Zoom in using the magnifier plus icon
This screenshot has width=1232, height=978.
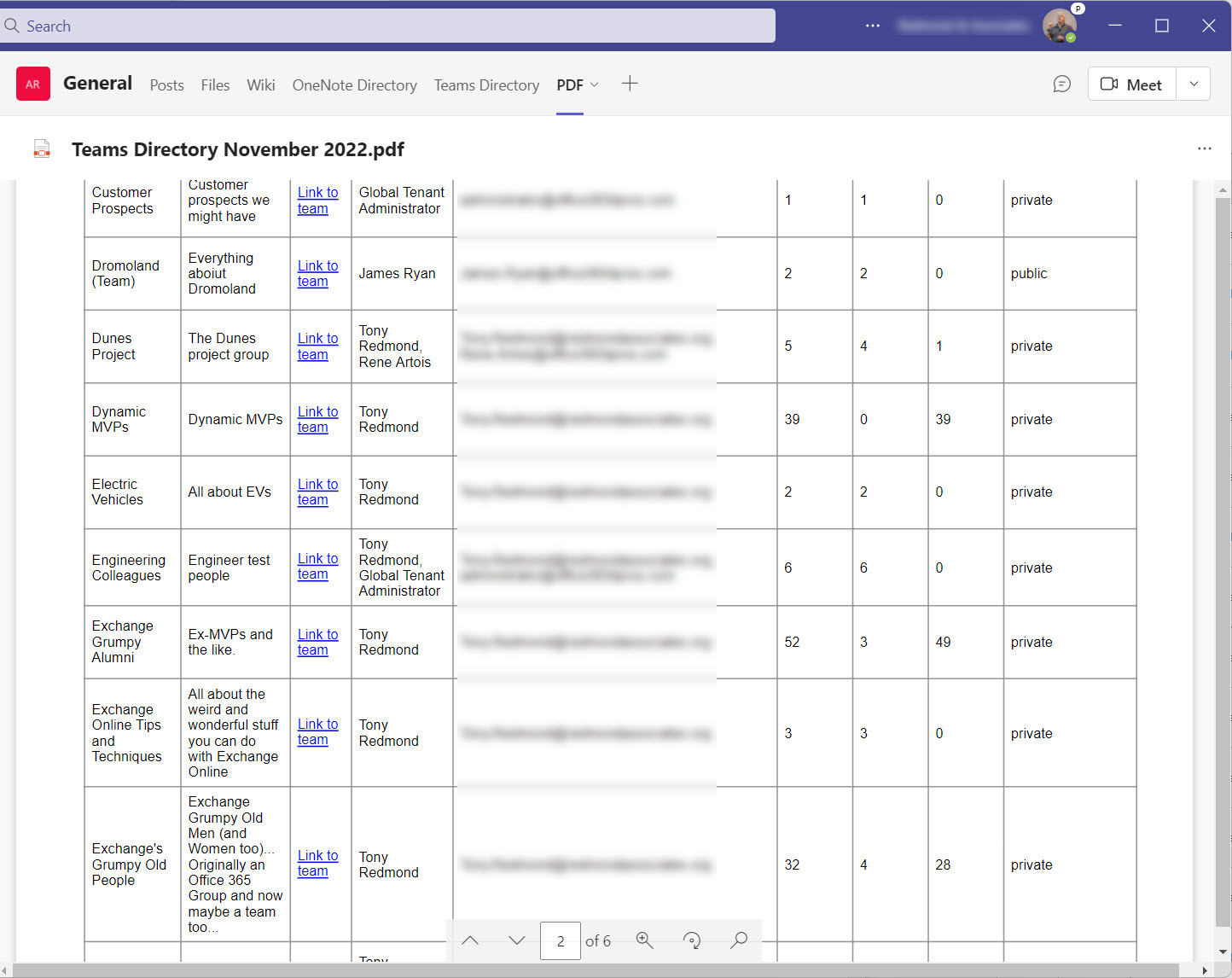(x=645, y=940)
